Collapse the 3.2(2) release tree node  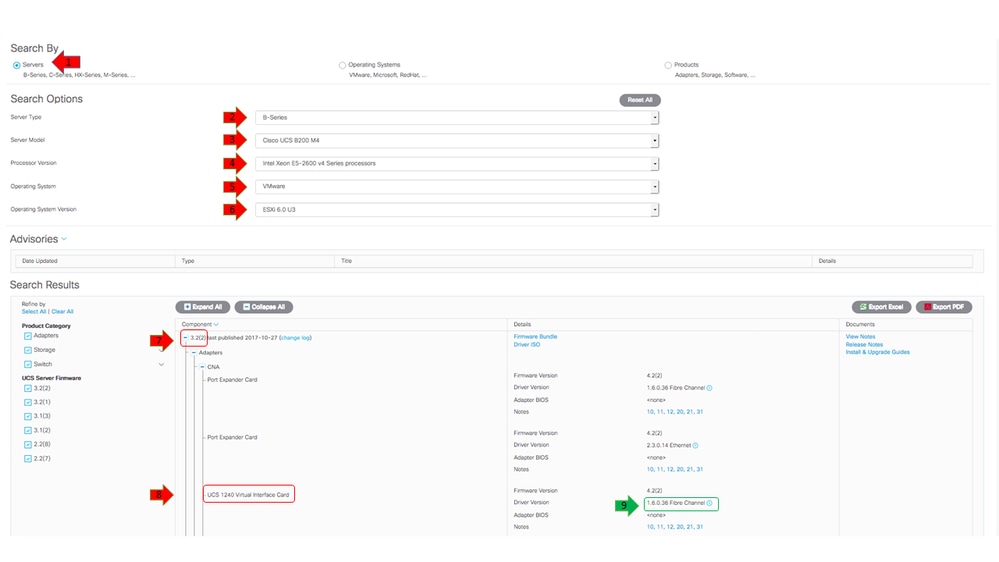click(x=185, y=338)
